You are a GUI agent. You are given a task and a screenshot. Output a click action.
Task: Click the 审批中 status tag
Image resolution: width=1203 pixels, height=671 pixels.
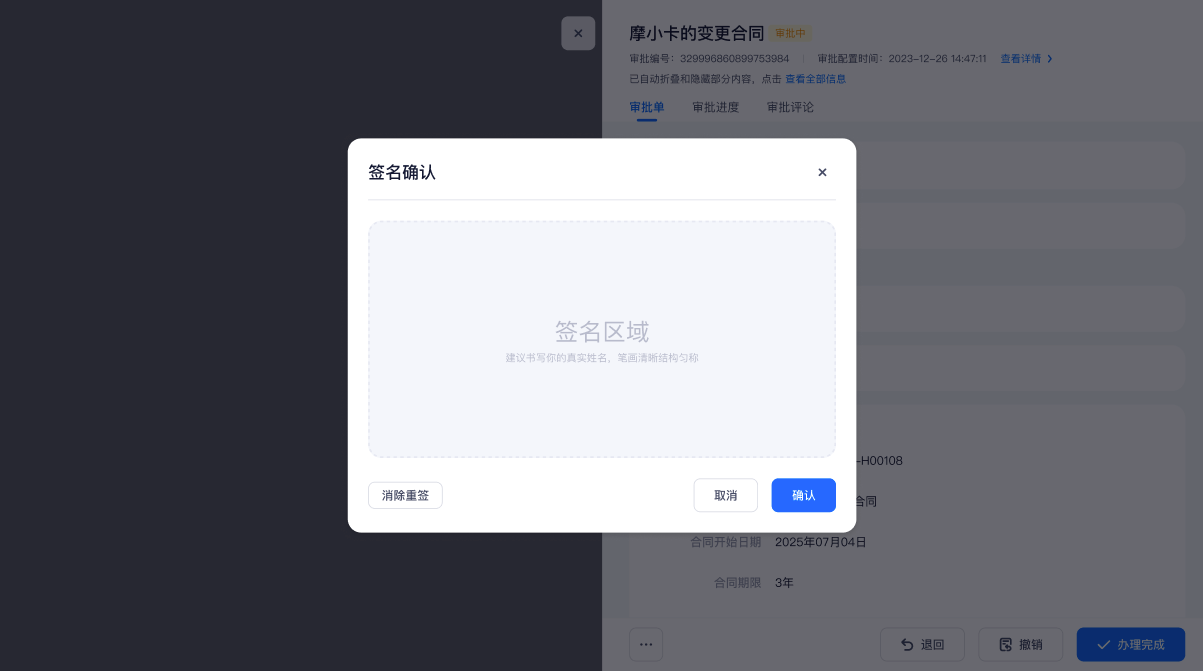tap(790, 34)
